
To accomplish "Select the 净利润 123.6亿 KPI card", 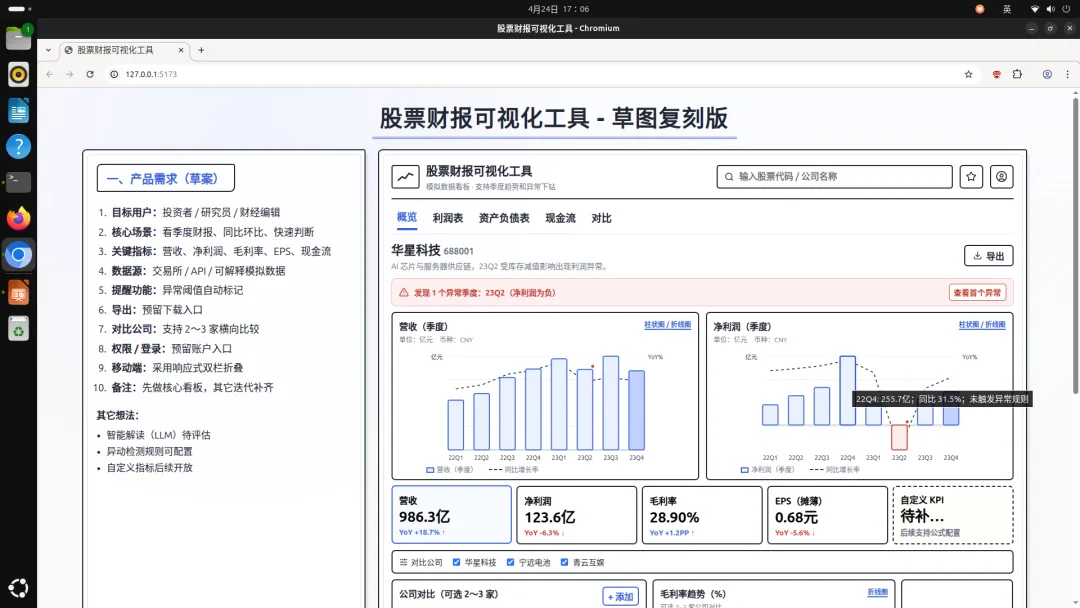I will (577, 515).
